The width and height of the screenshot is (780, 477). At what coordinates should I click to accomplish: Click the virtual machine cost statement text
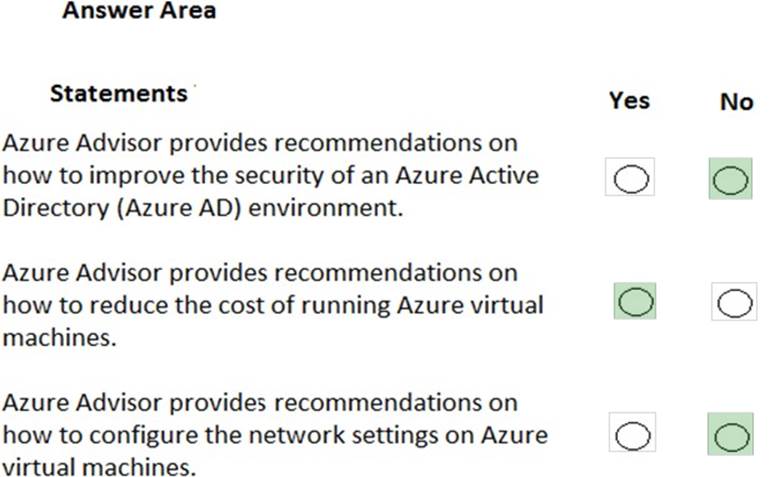[272, 305]
